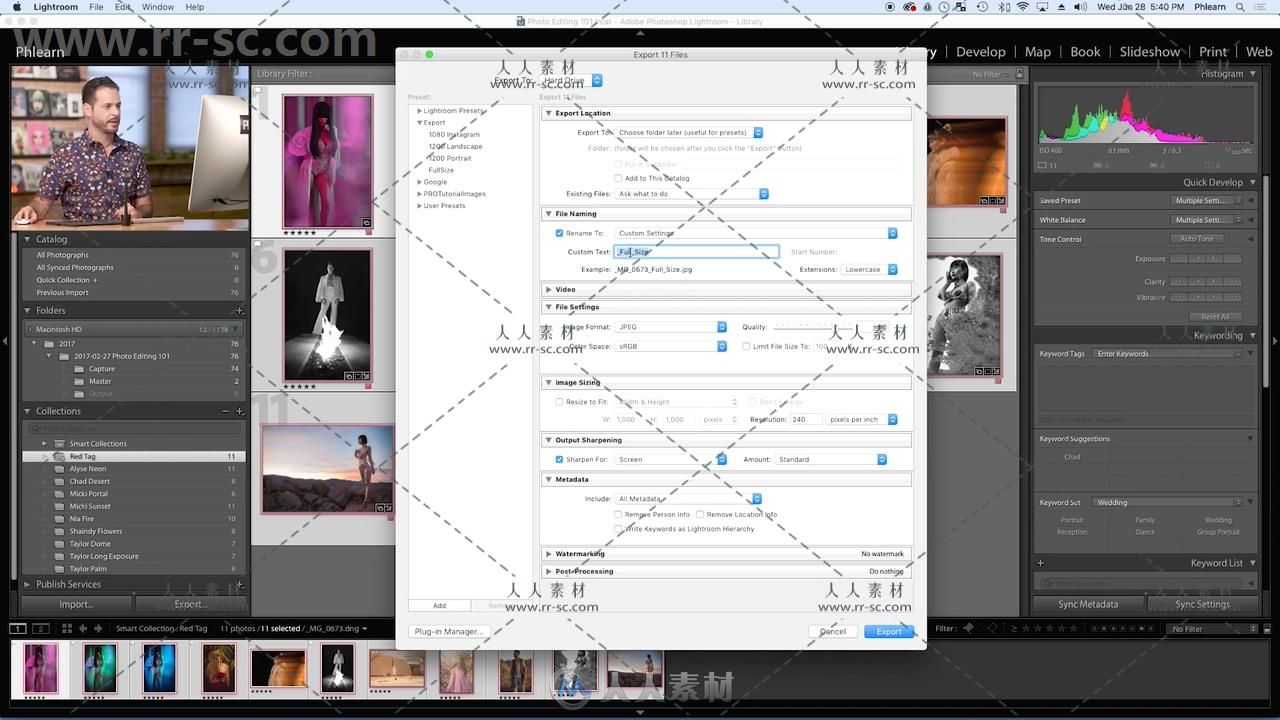Open the Export To Hard Drive dropdown
Viewport: 1280px width, 720px height.
pos(572,80)
